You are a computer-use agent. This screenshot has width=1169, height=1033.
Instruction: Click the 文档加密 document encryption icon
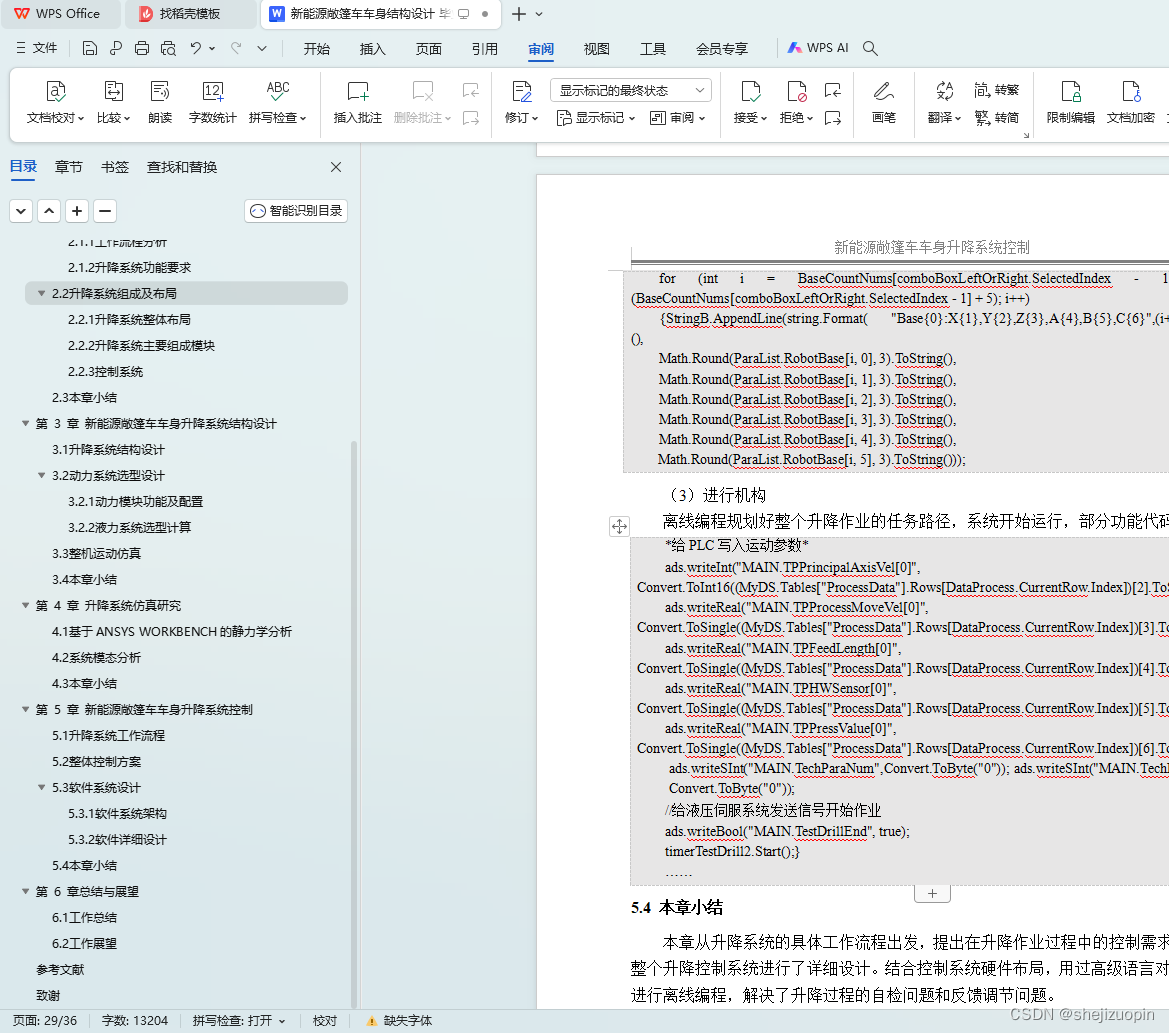[1130, 102]
